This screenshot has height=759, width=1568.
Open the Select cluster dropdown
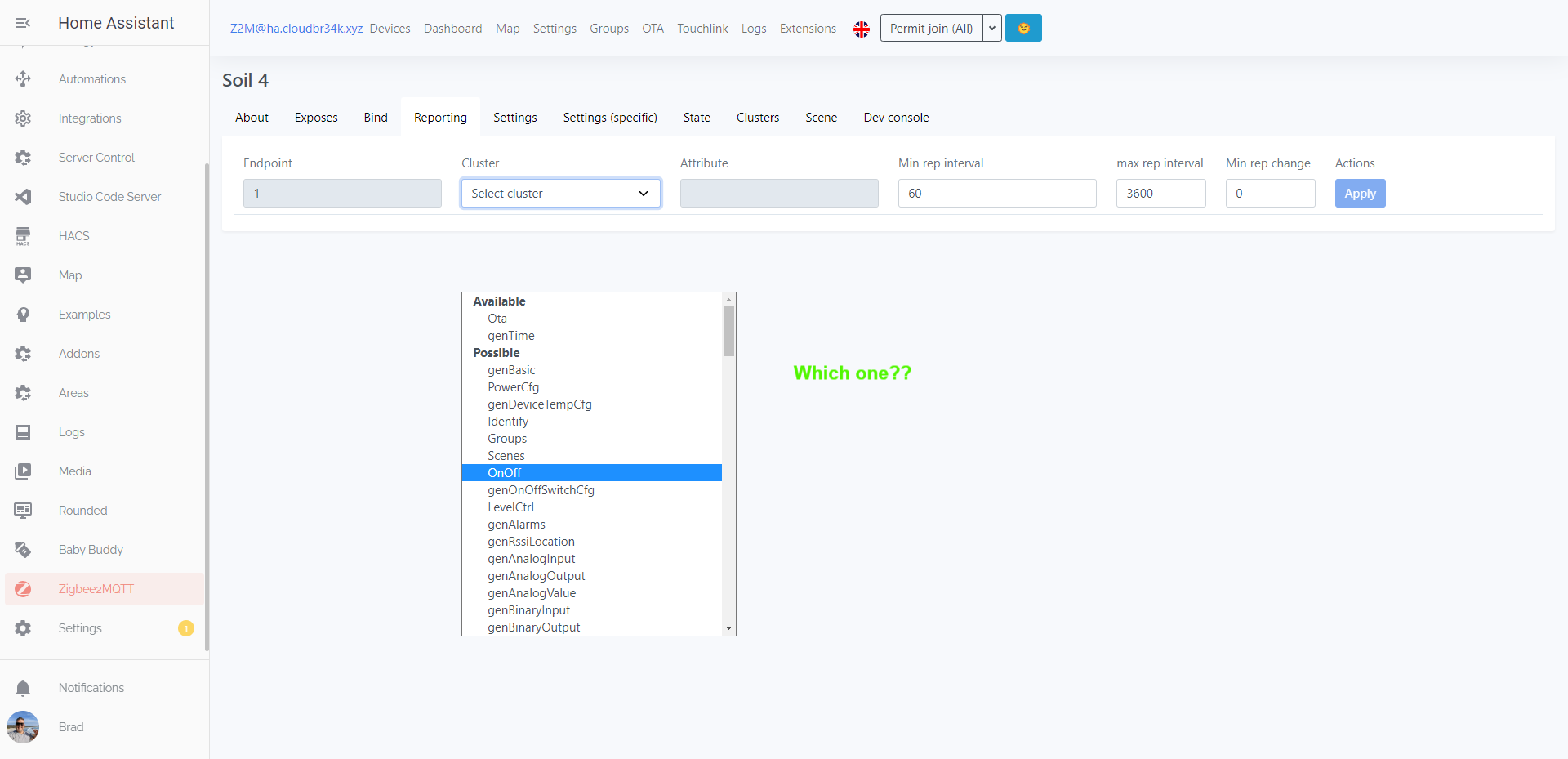[560, 193]
